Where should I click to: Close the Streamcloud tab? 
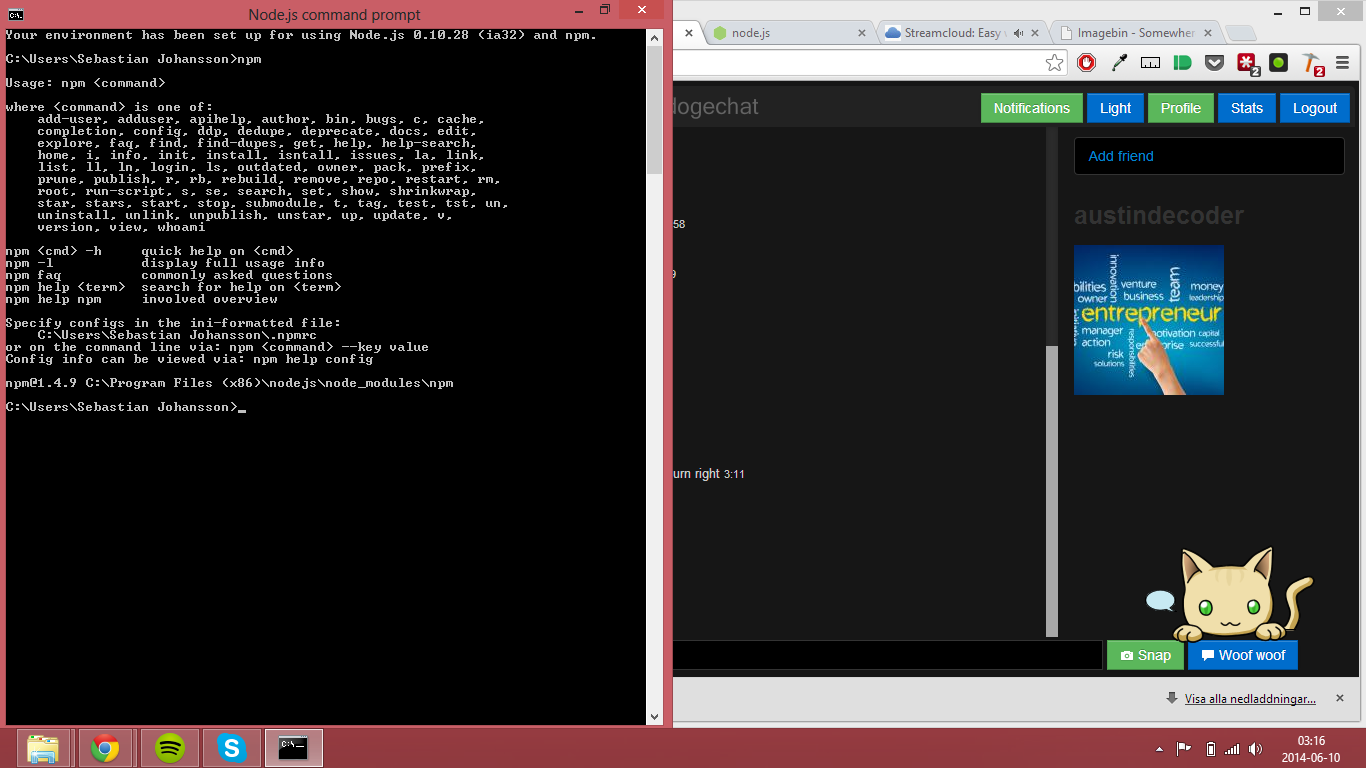pyautogui.click(x=1036, y=33)
